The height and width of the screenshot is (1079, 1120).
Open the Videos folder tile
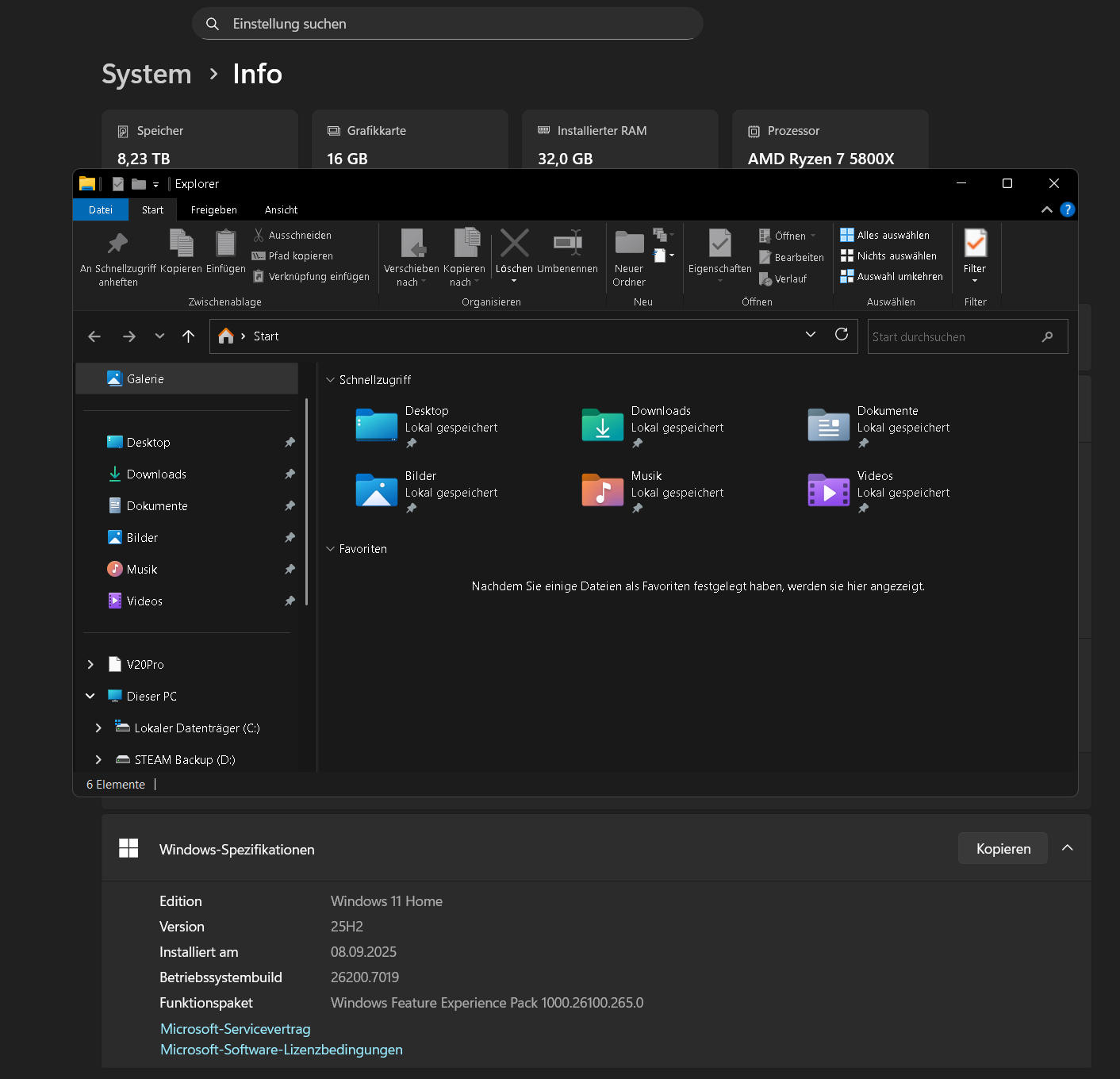click(x=879, y=491)
